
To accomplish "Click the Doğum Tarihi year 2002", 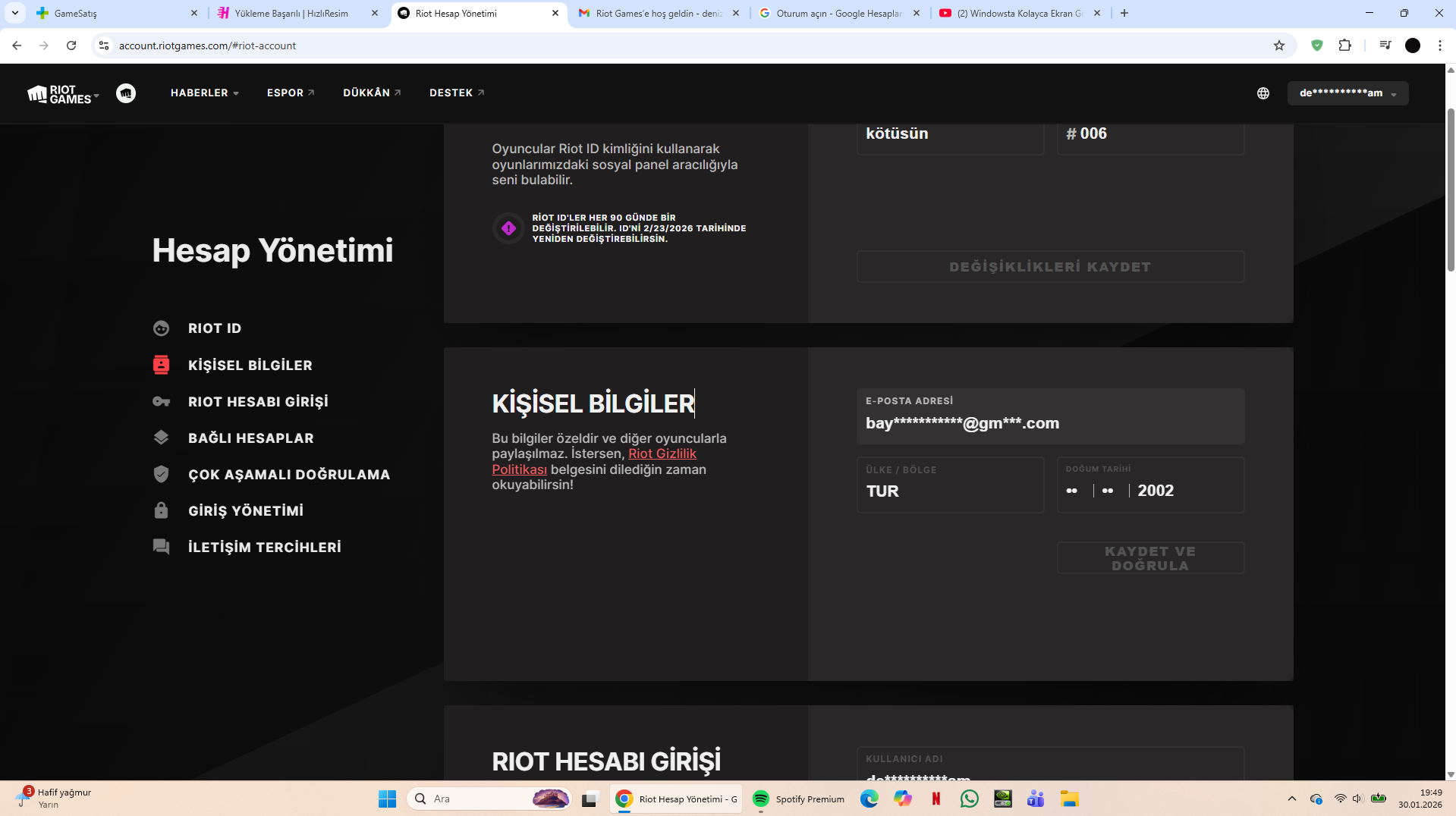I will point(1156,491).
